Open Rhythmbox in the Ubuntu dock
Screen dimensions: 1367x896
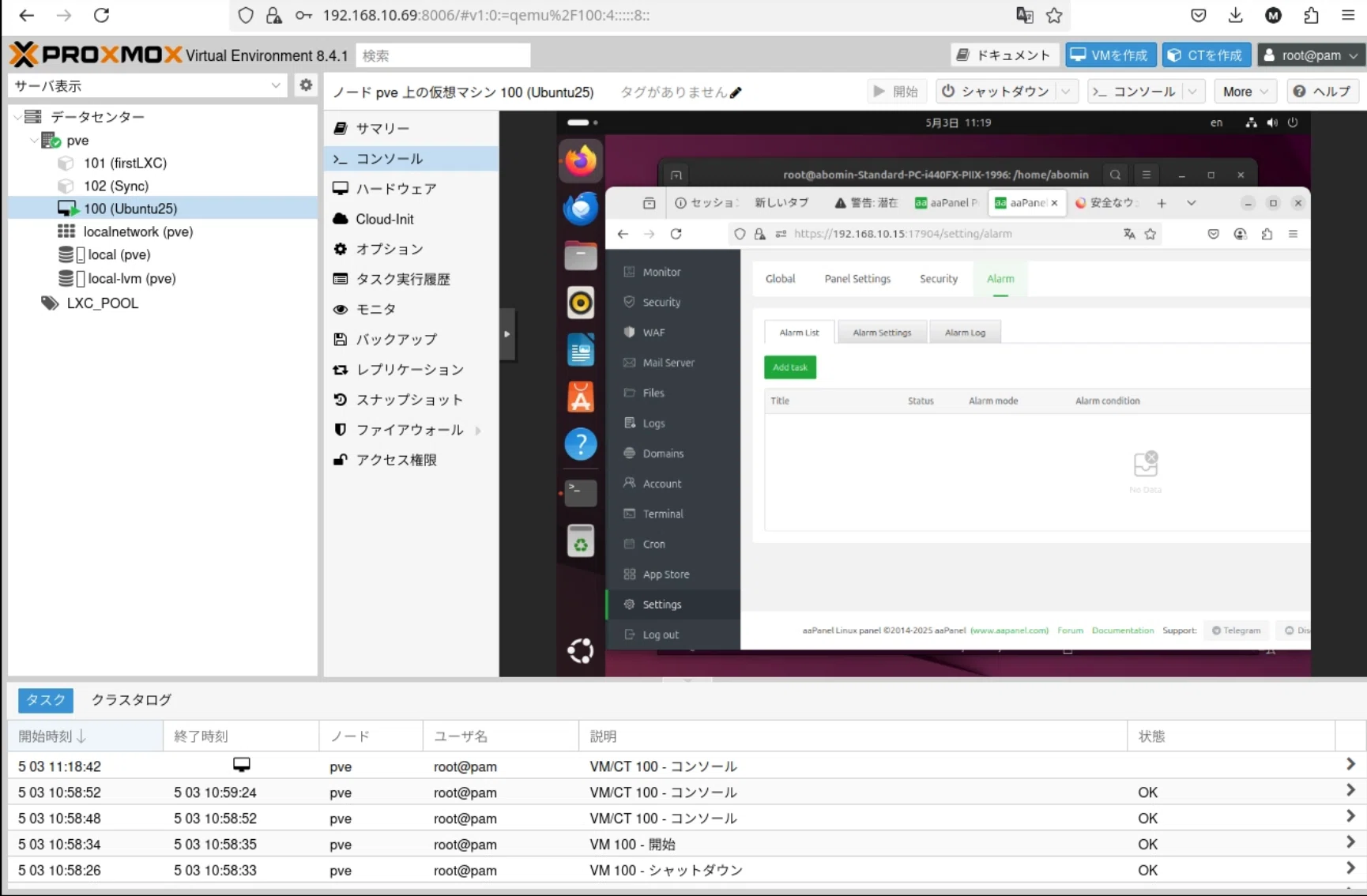(x=581, y=303)
